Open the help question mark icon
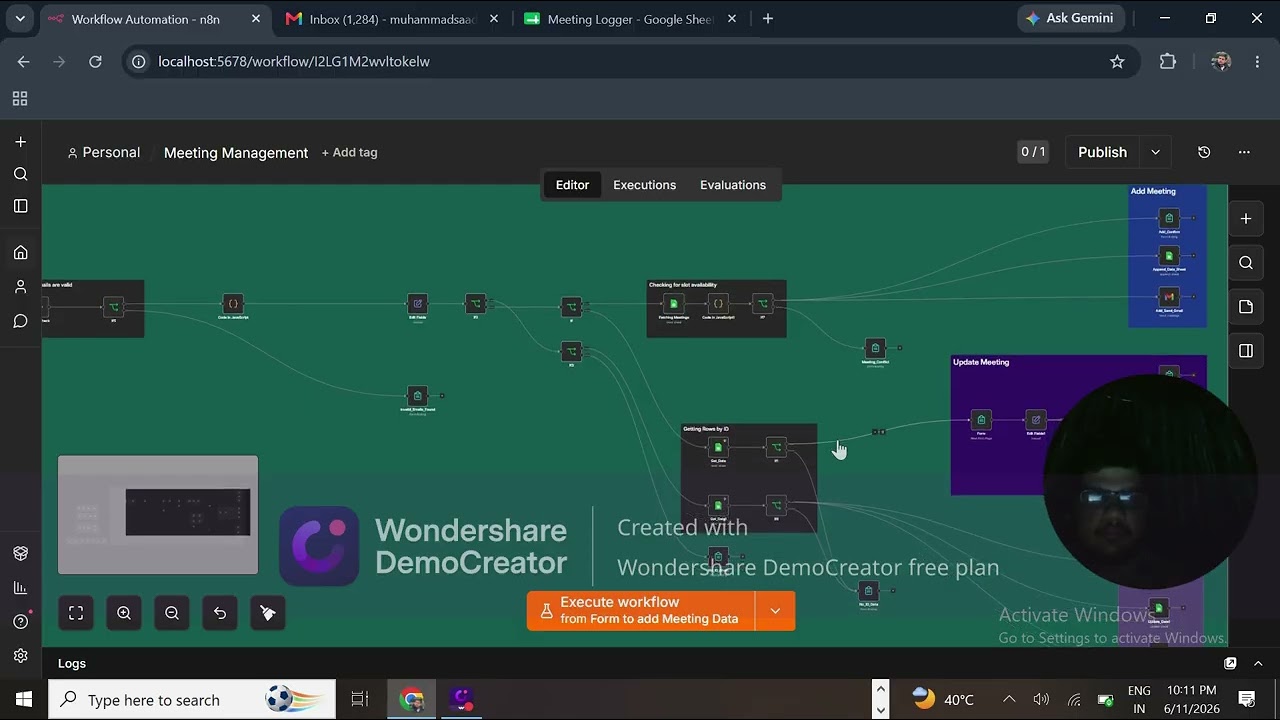 point(20,621)
